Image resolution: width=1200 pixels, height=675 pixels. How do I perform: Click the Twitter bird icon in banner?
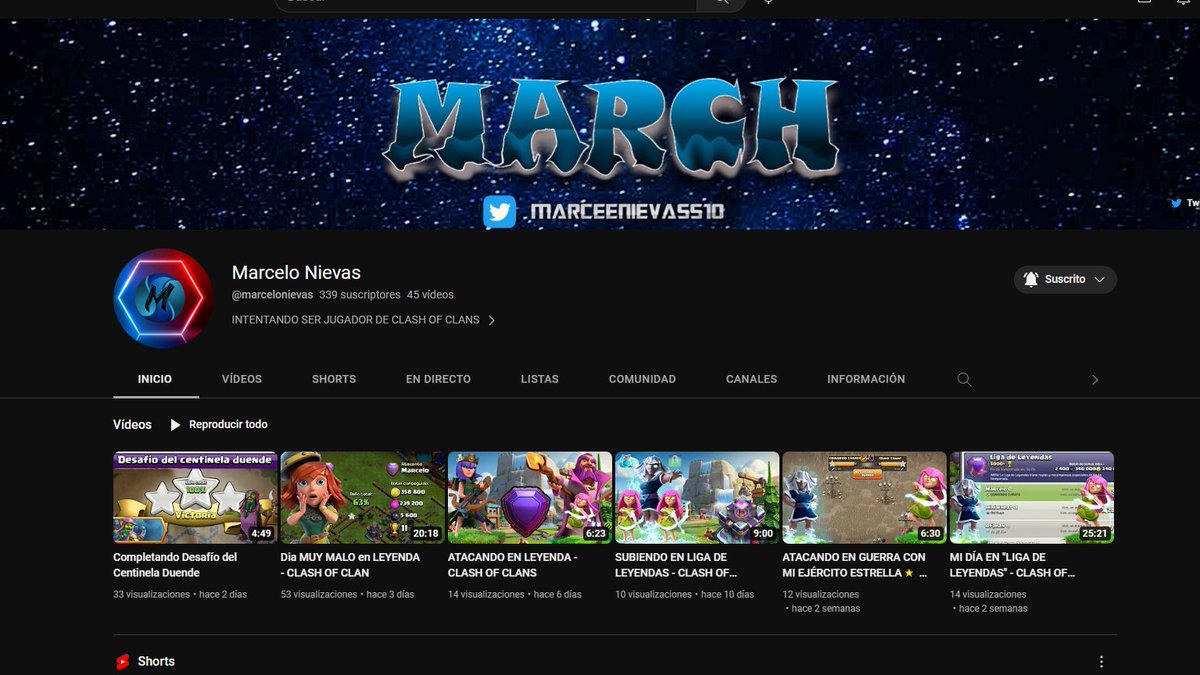coord(499,212)
